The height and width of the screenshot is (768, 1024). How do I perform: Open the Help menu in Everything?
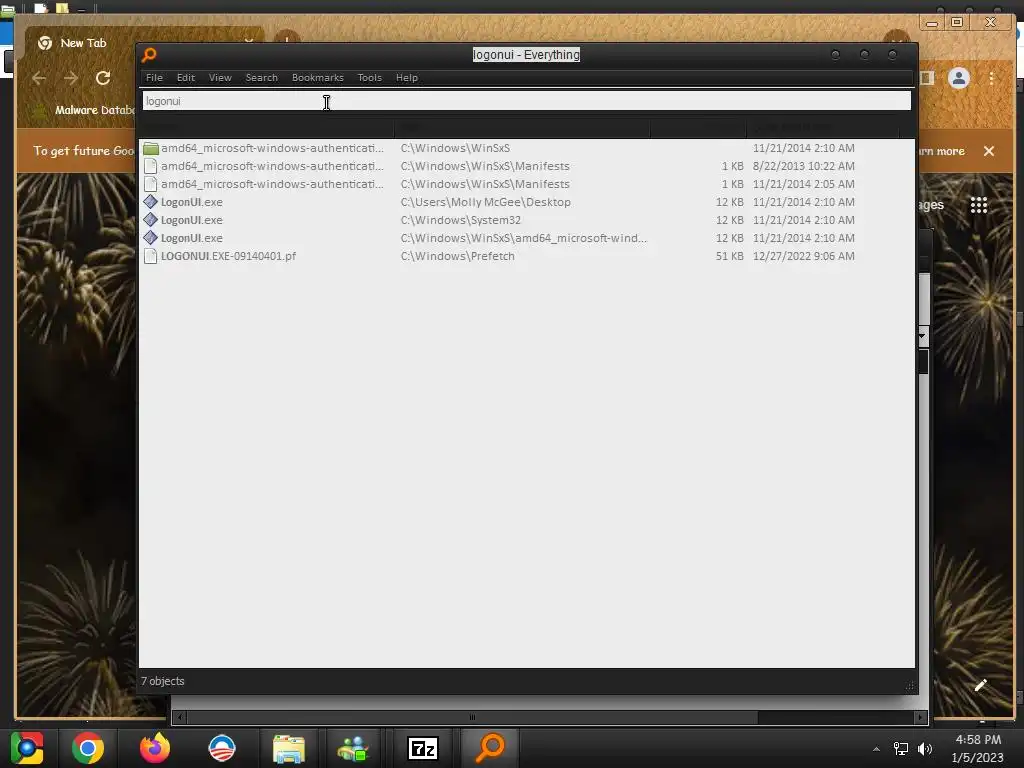[x=406, y=78]
